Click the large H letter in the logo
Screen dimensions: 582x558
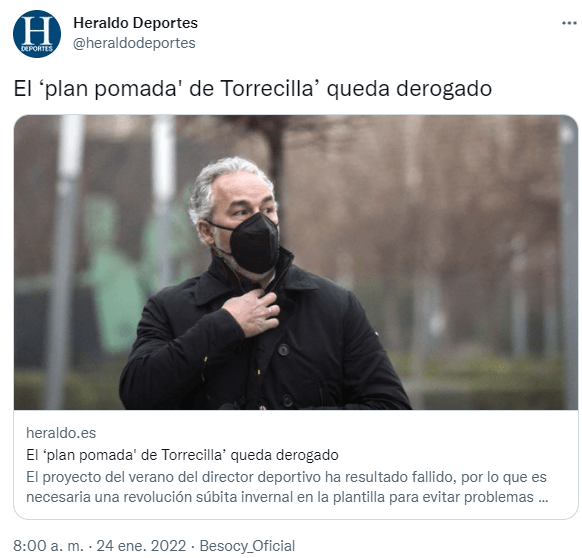(x=37, y=30)
